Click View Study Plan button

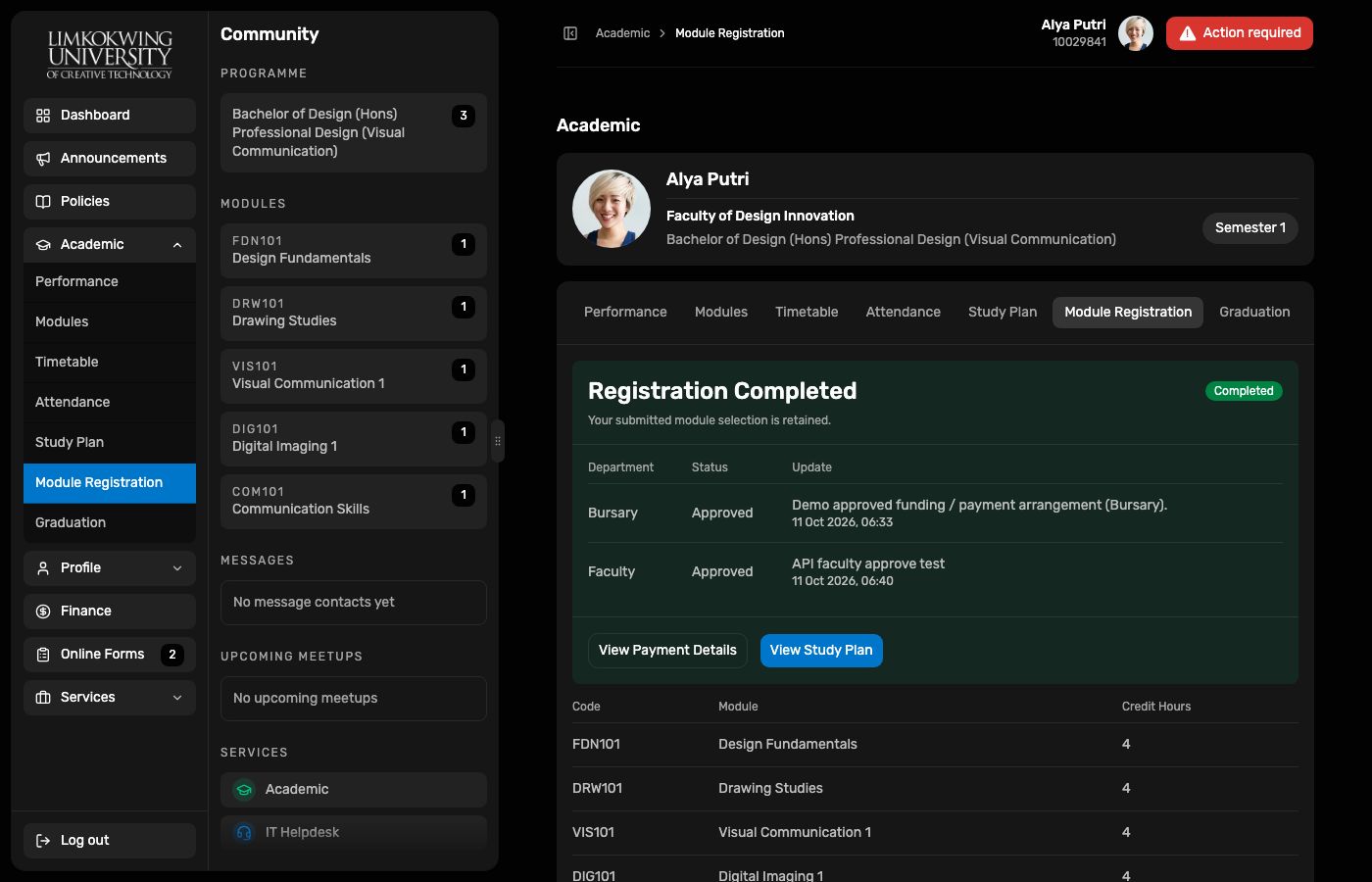tap(821, 651)
